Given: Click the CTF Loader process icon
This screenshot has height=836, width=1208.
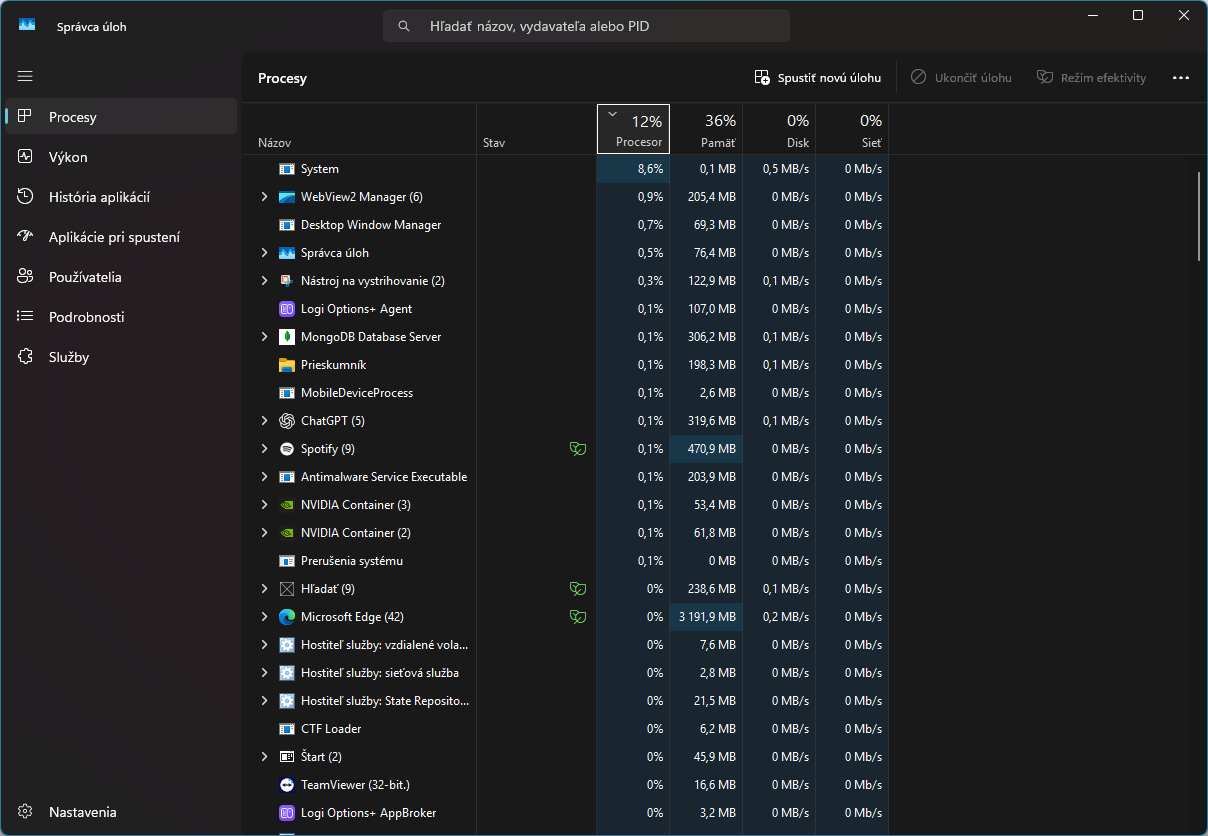Looking at the screenshot, I should [x=287, y=729].
